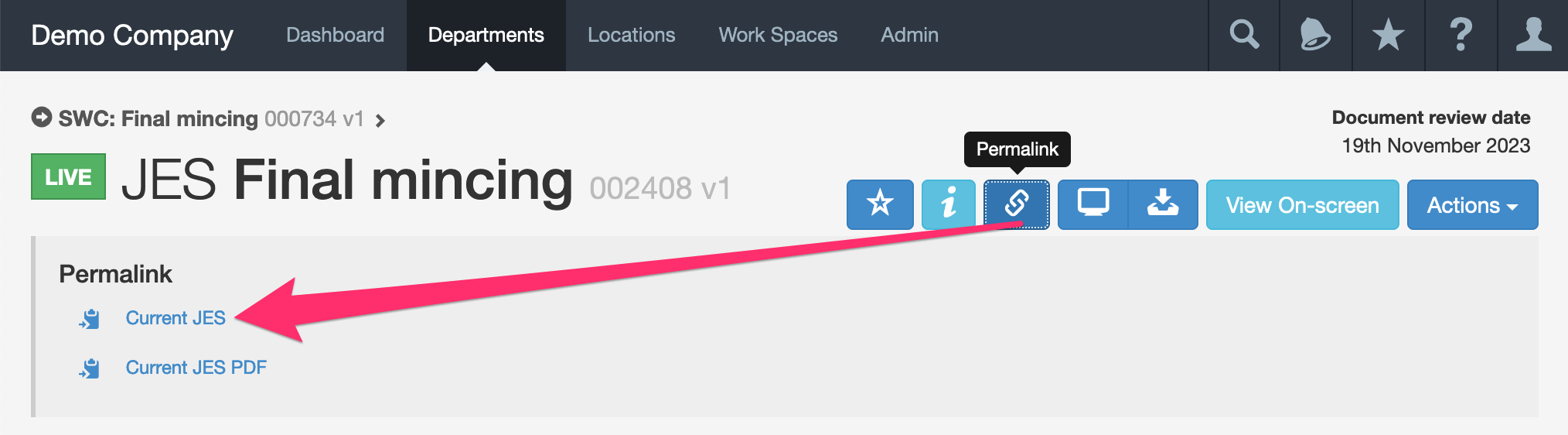Expand breadcrumb chevron after SWC Final mincing

(380, 120)
